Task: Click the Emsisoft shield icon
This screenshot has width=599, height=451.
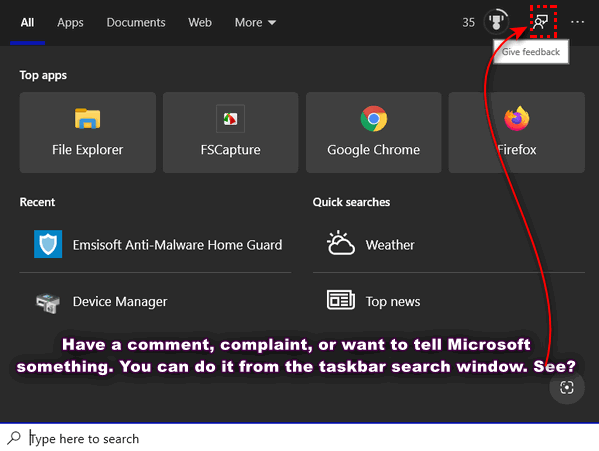Action: (x=48, y=244)
